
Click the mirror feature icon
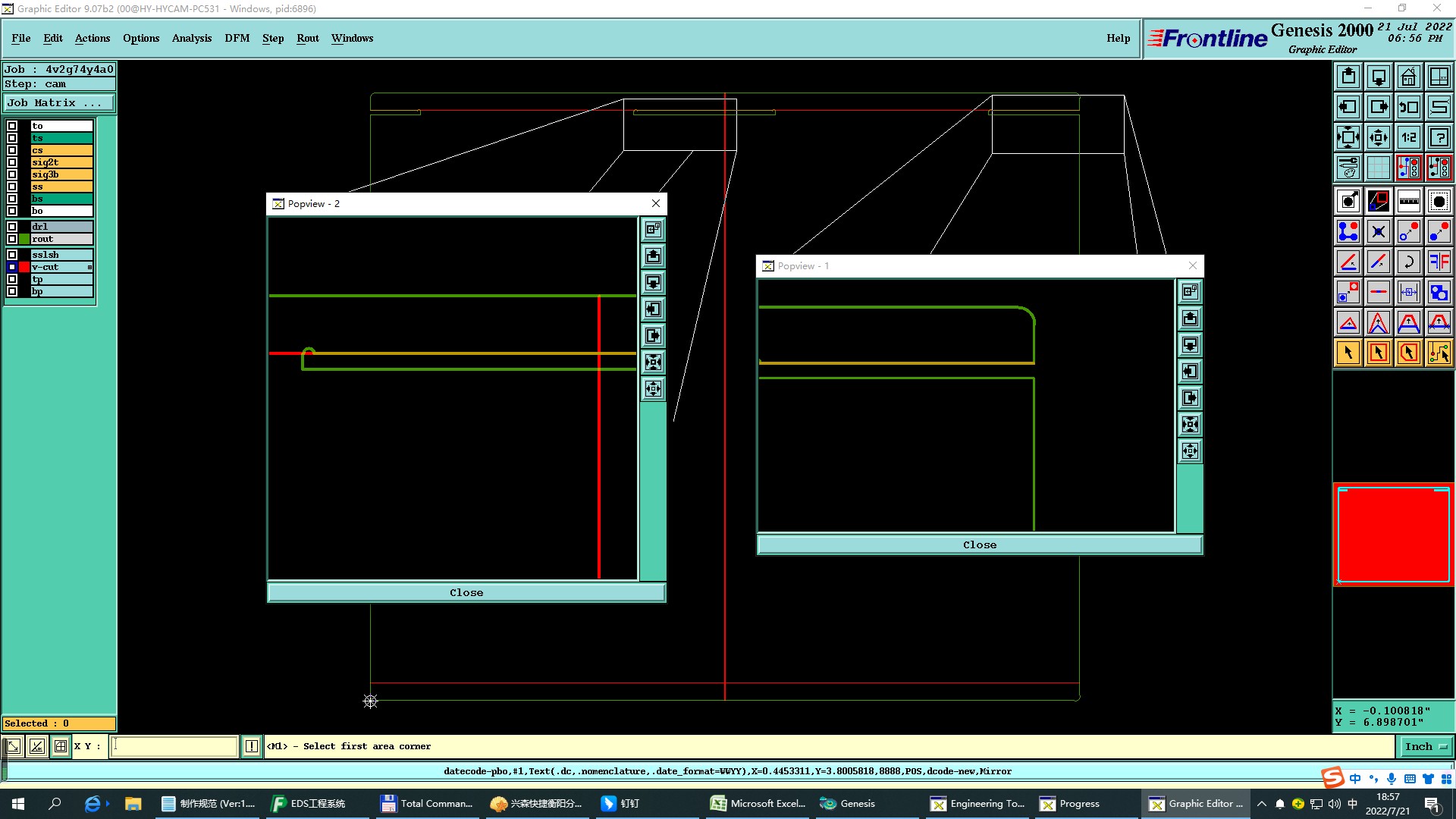point(1439,262)
